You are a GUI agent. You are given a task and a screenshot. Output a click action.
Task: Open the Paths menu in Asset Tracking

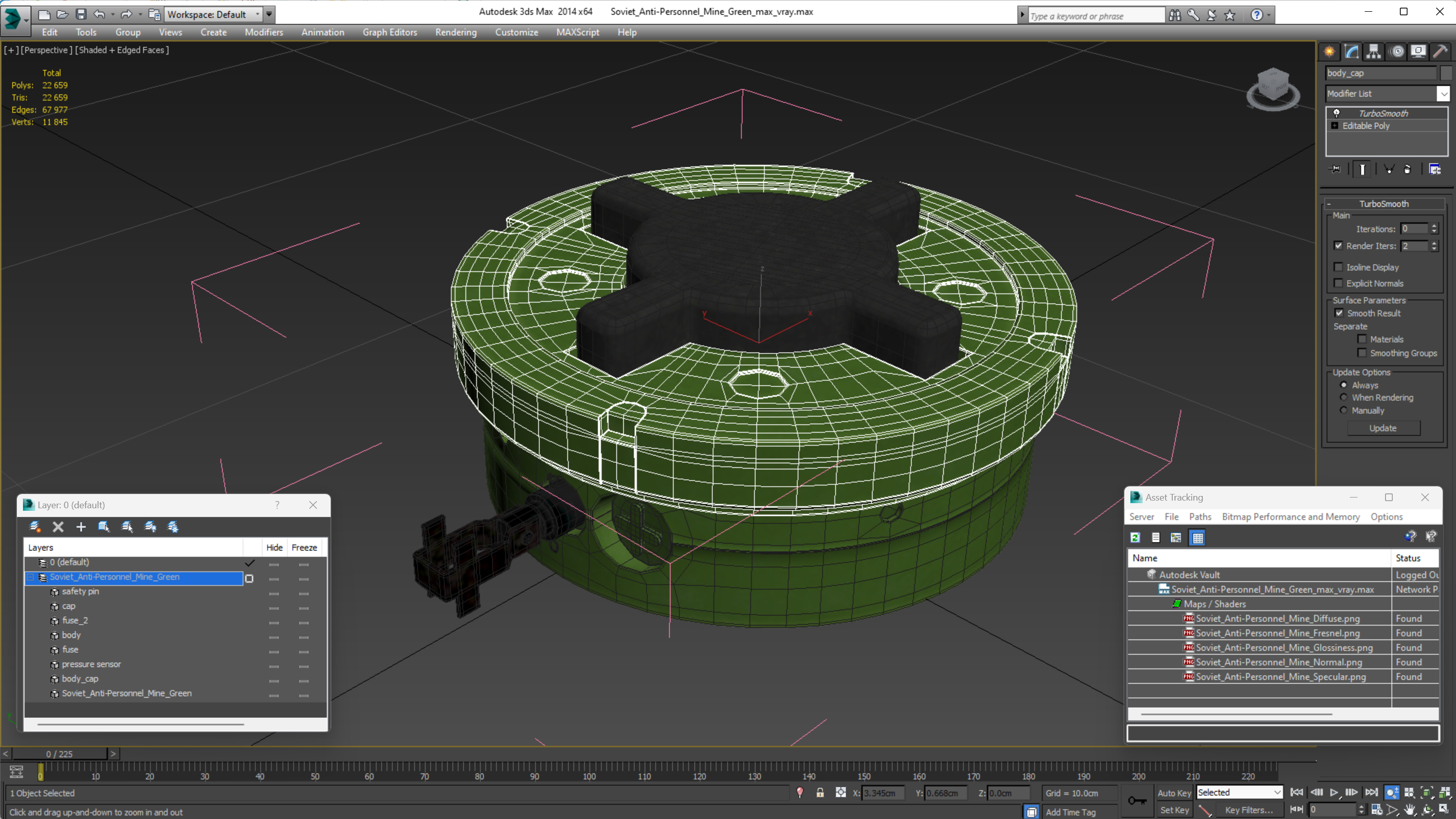[1199, 516]
